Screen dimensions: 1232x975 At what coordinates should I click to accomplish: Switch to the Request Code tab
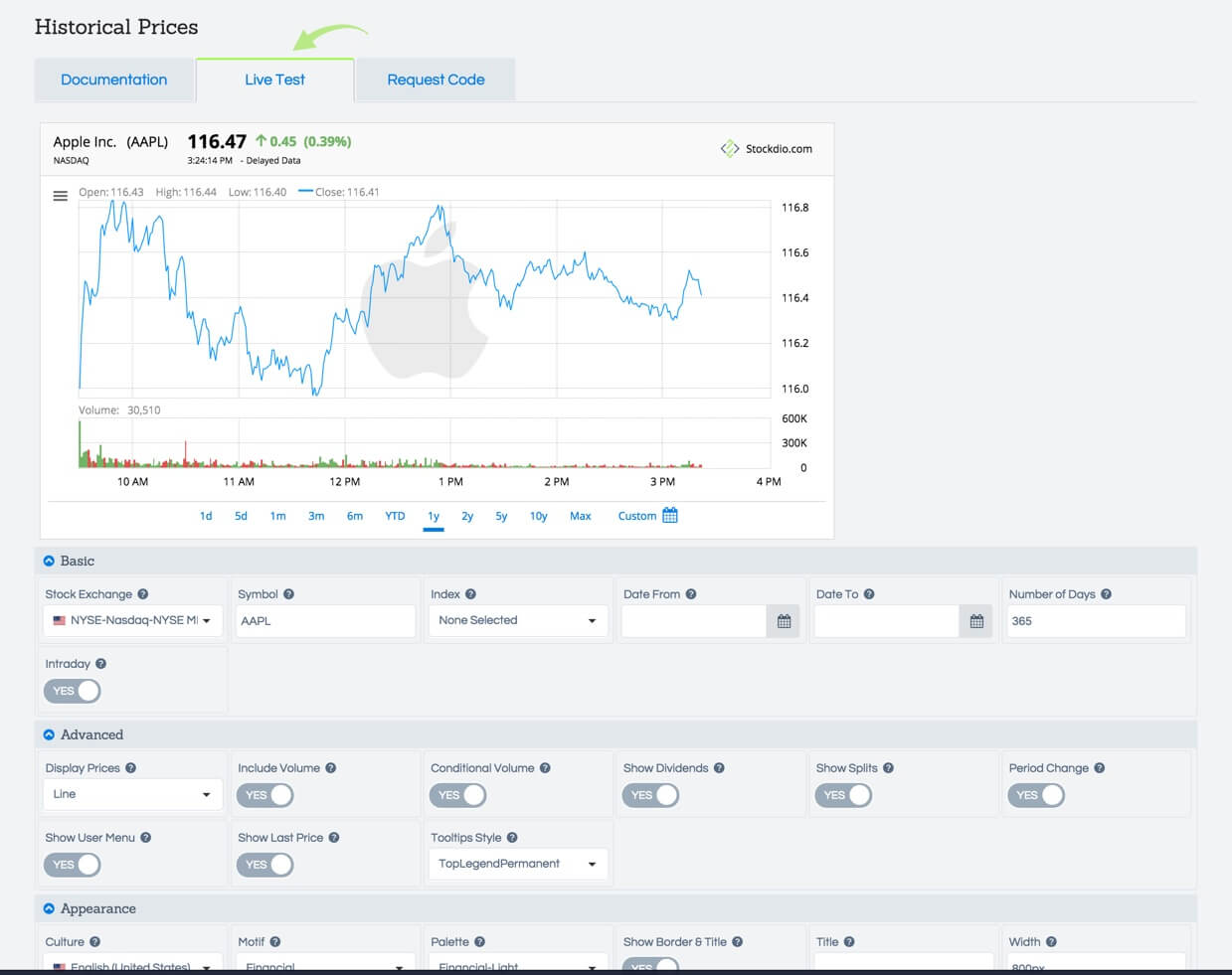(x=436, y=80)
